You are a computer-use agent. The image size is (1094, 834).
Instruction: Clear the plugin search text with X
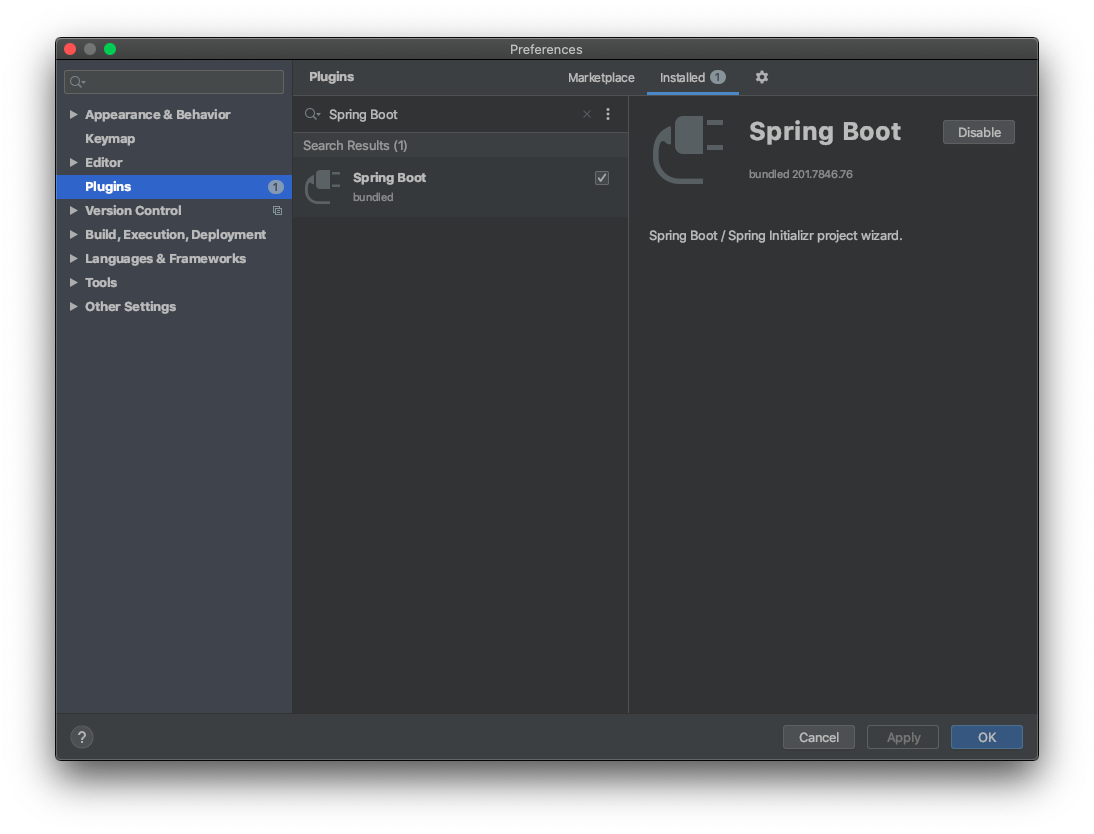[x=587, y=114]
